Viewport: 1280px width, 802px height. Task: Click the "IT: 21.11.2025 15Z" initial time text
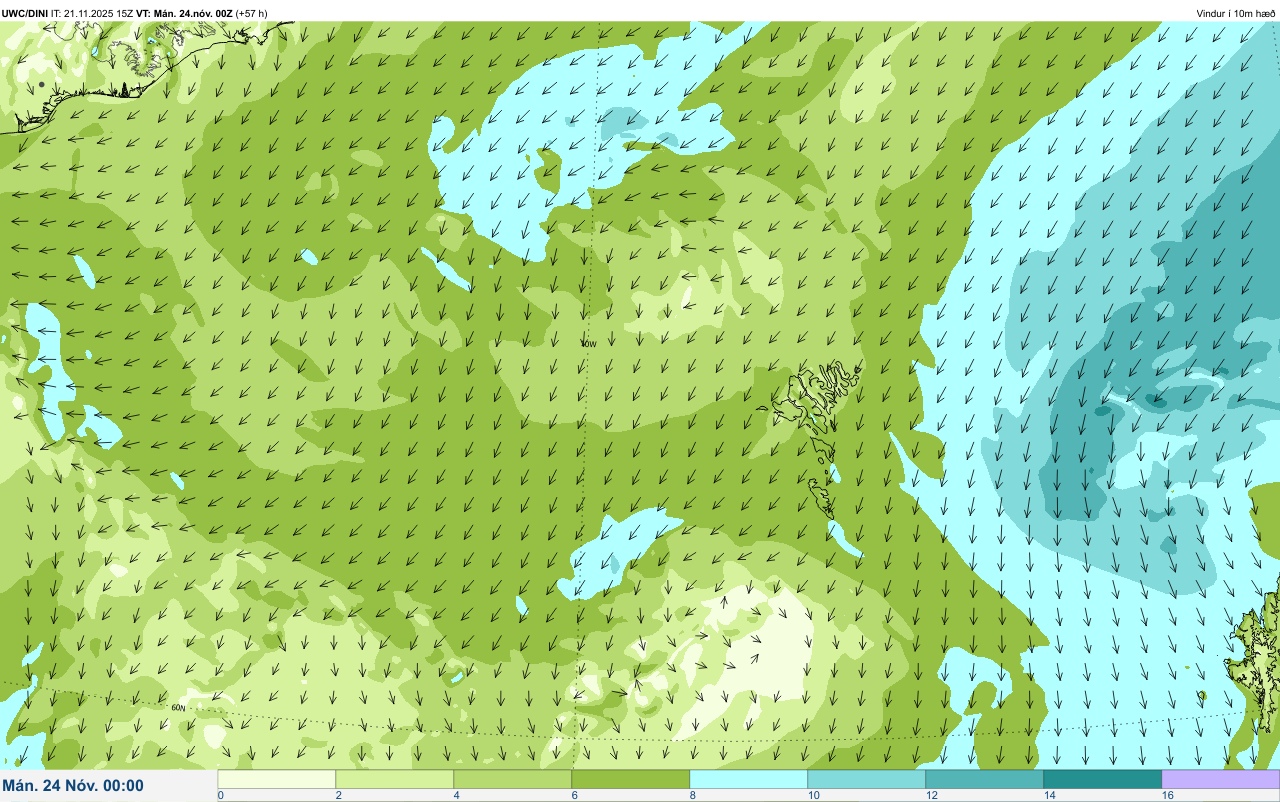click(x=92, y=13)
